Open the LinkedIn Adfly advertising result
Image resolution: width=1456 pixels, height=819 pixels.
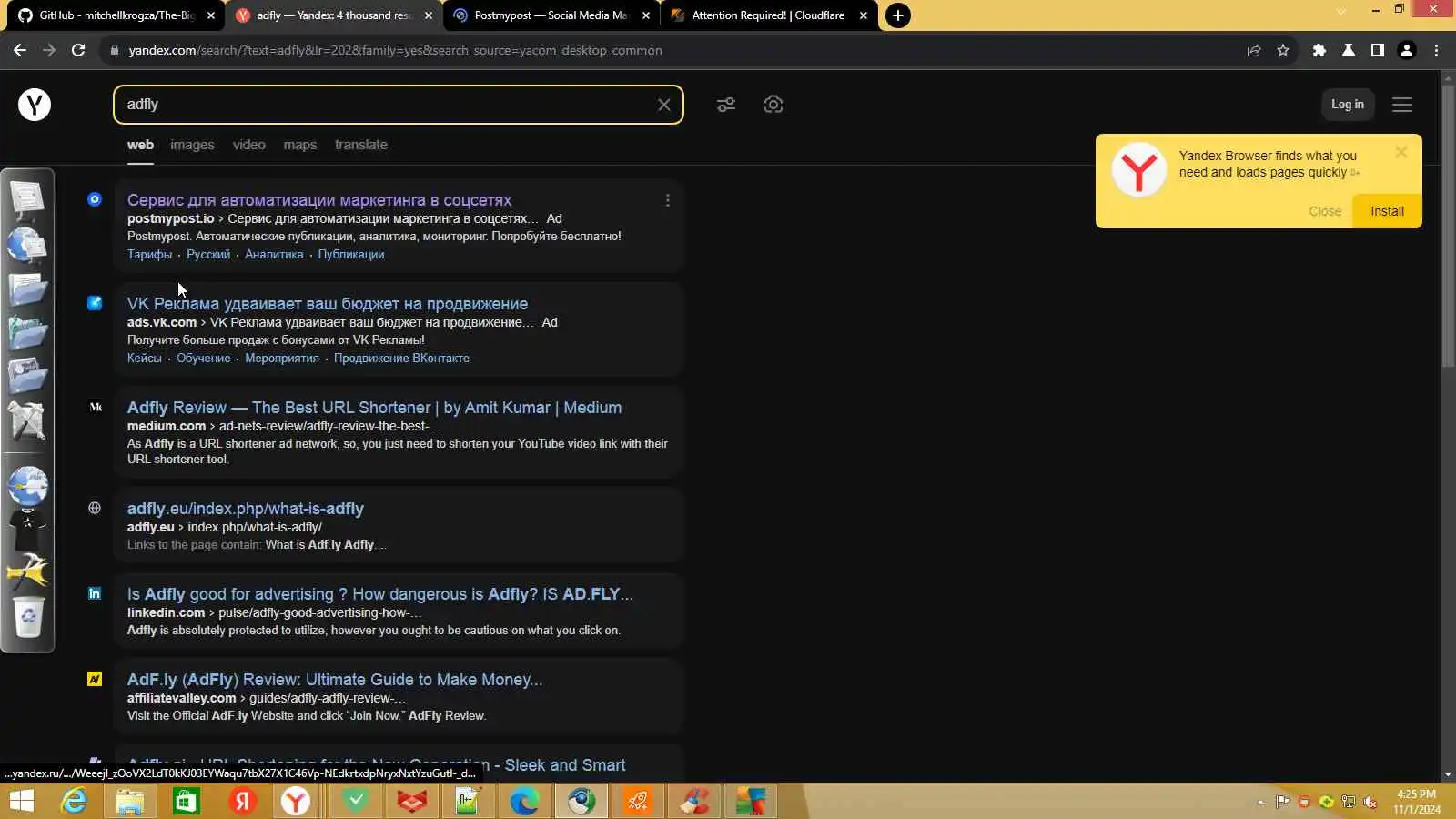(x=379, y=594)
